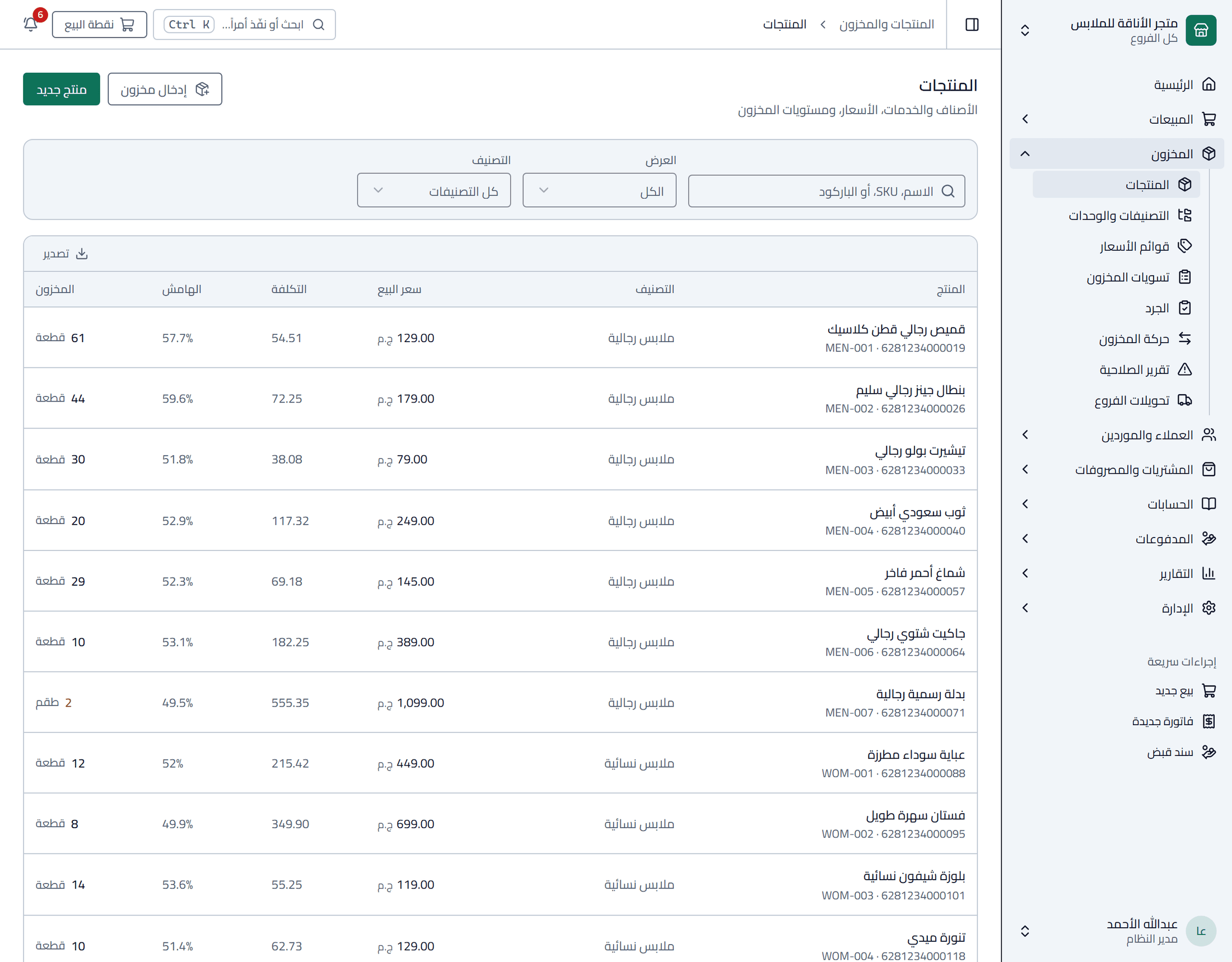The image size is (1232, 962).
Task: Open the كل التصنيفات category dropdown
Action: click(x=434, y=190)
